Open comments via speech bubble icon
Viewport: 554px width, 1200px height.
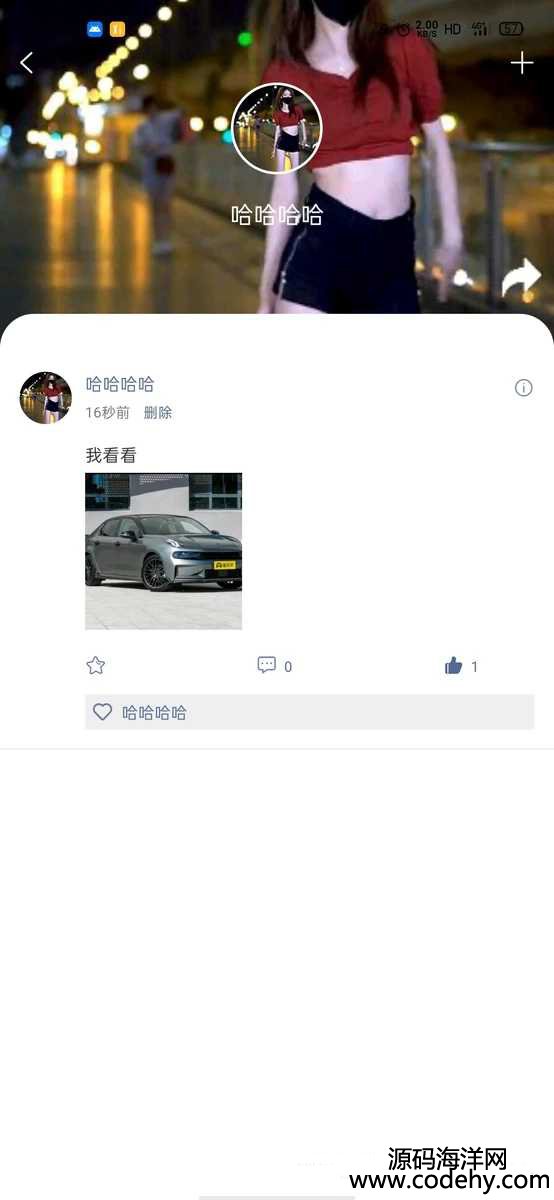[267, 665]
